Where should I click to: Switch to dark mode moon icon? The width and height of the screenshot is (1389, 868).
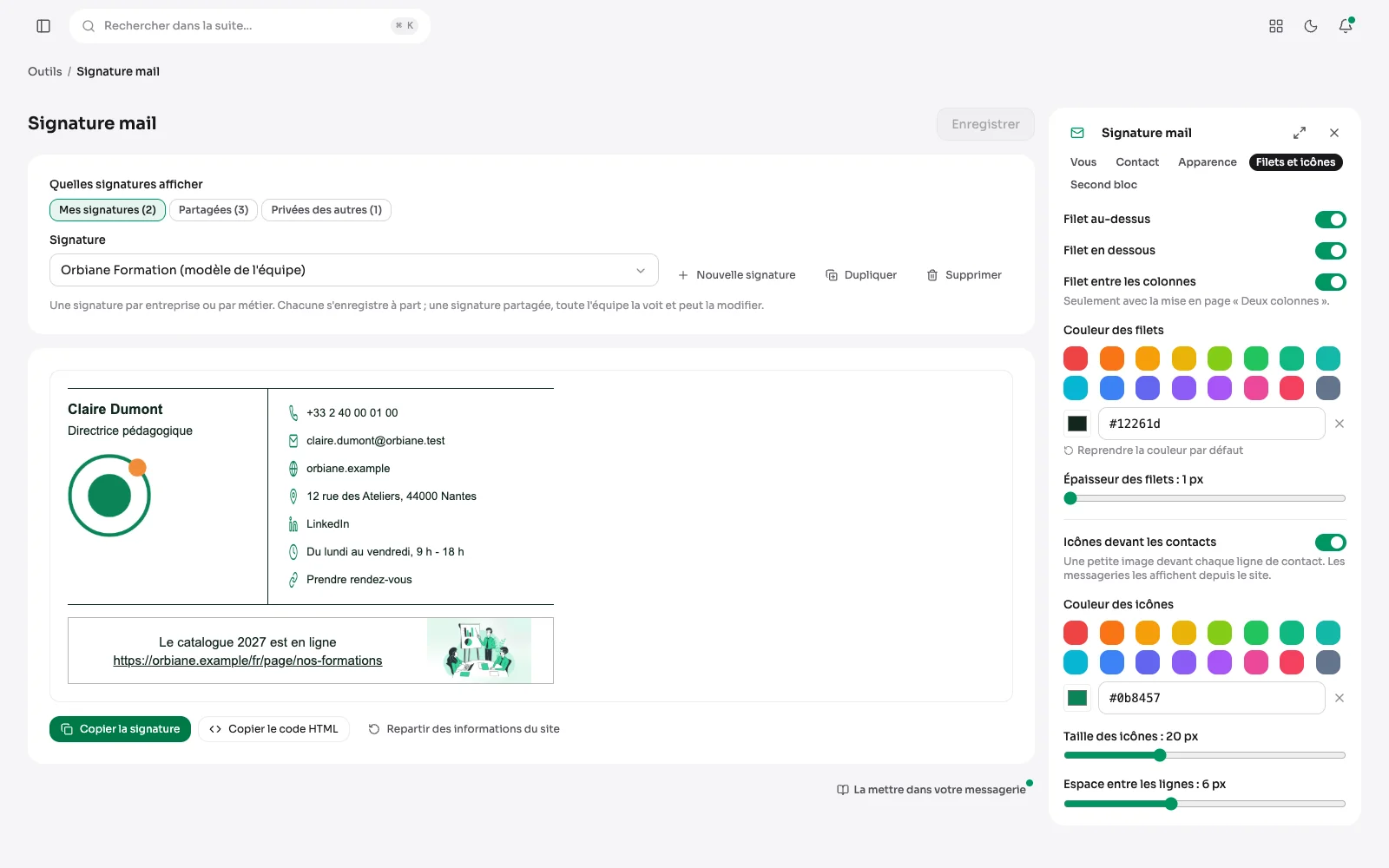pyautogui.click(x=1311, y=26)
